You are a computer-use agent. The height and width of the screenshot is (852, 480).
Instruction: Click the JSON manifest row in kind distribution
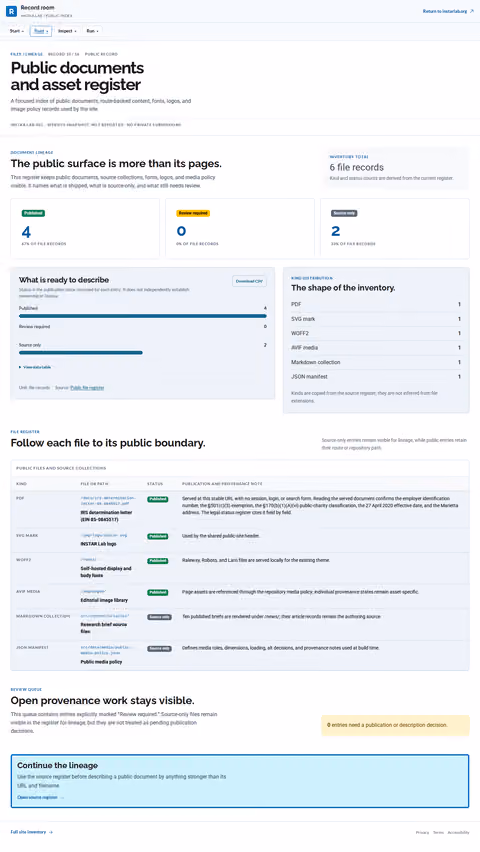click(376, 377)
